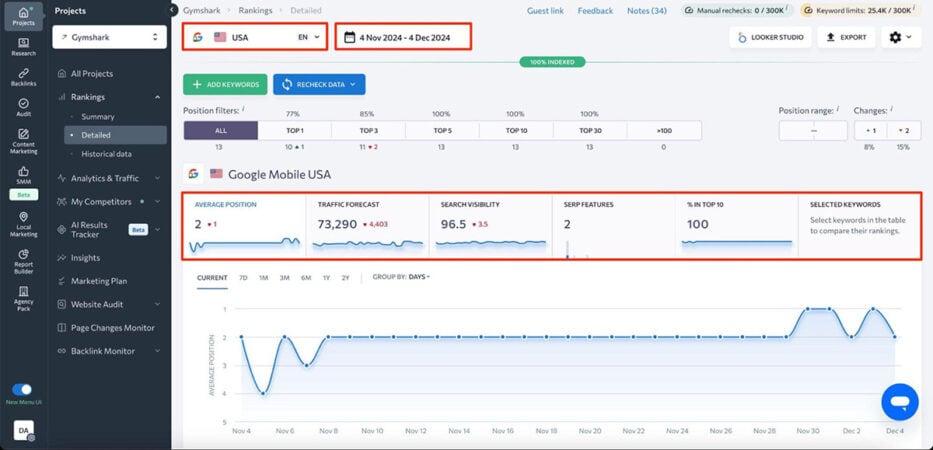
Task: Filter positions by TOP 30
Action: click(590, 130)
